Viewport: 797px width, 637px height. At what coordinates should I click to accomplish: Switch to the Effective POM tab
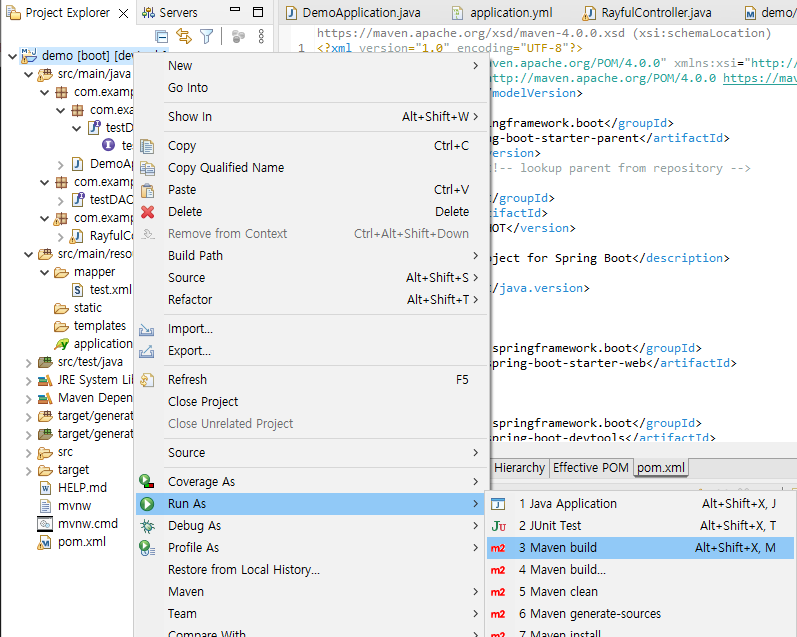pos(591,468)
